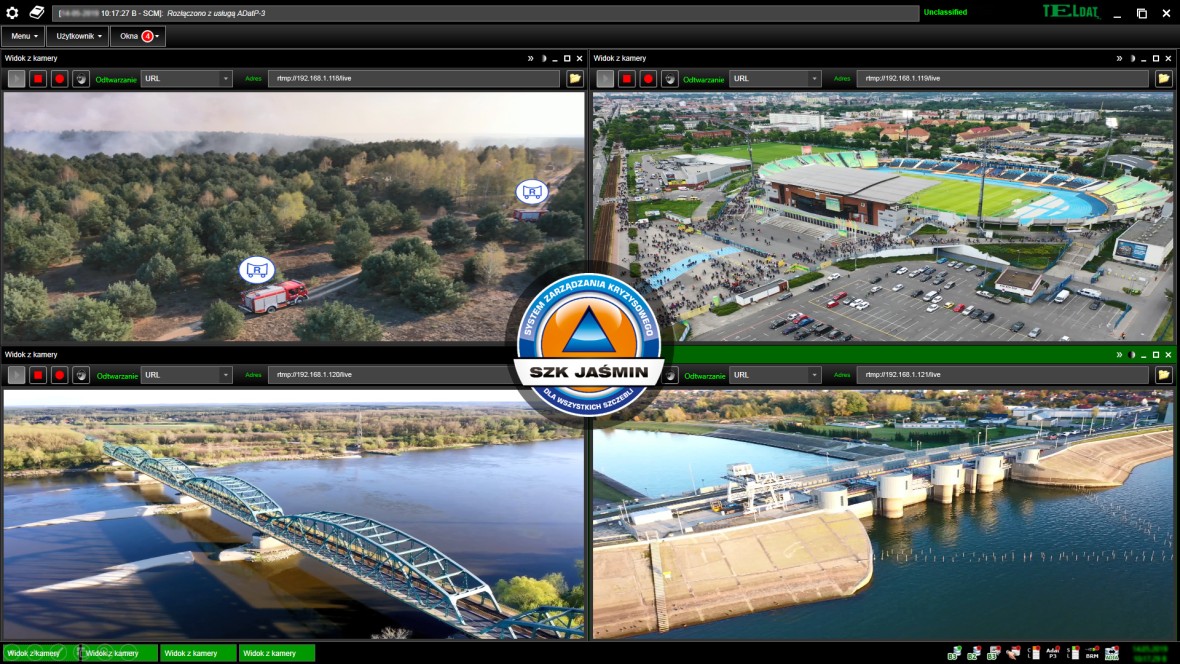
Task: Select the map marker above the distant vehicle
Action: [x=532, y=192]
